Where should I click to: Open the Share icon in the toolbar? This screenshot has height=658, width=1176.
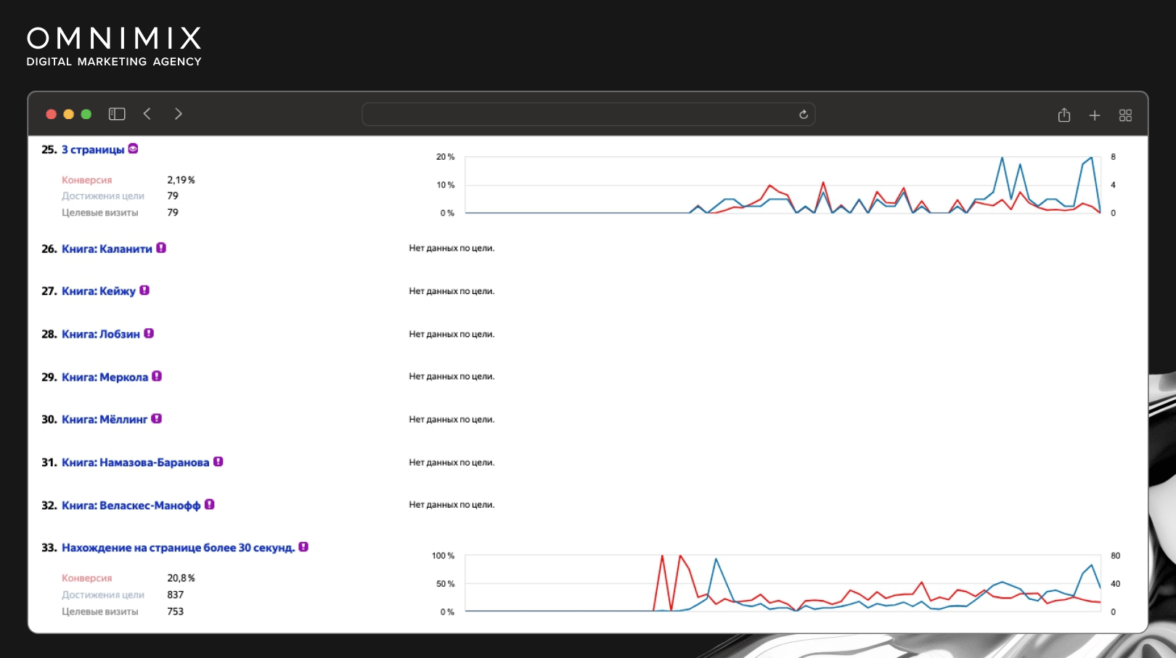[x=1064, y=115]
